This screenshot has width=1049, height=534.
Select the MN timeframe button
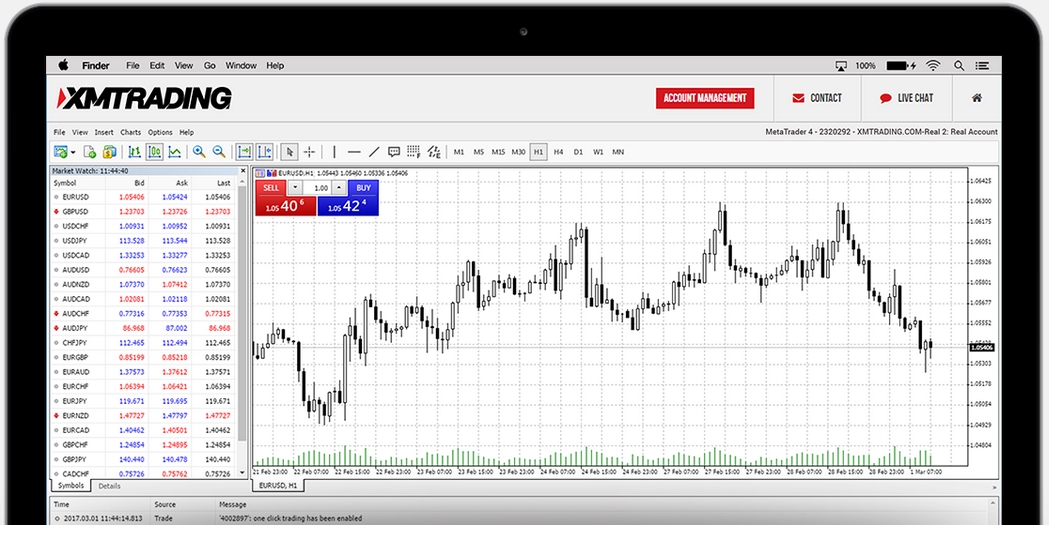(618, 152)
